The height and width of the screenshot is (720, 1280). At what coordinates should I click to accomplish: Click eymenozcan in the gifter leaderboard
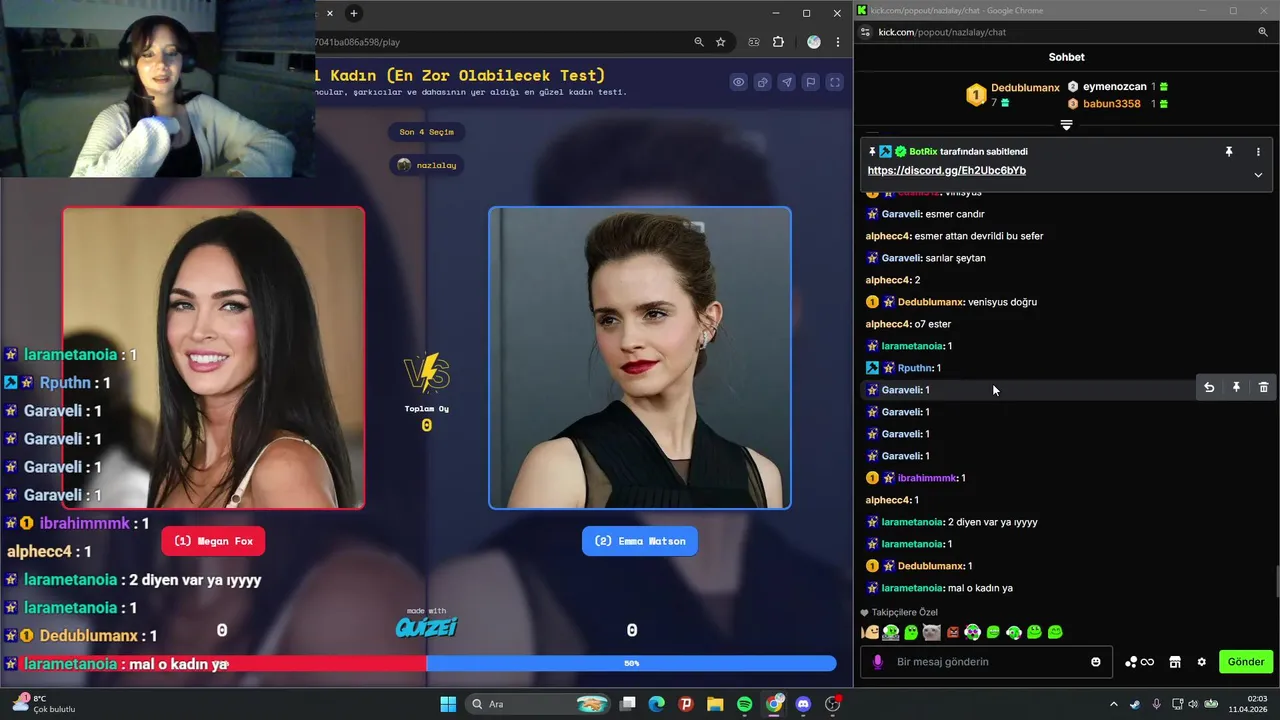coord(1114,87)
